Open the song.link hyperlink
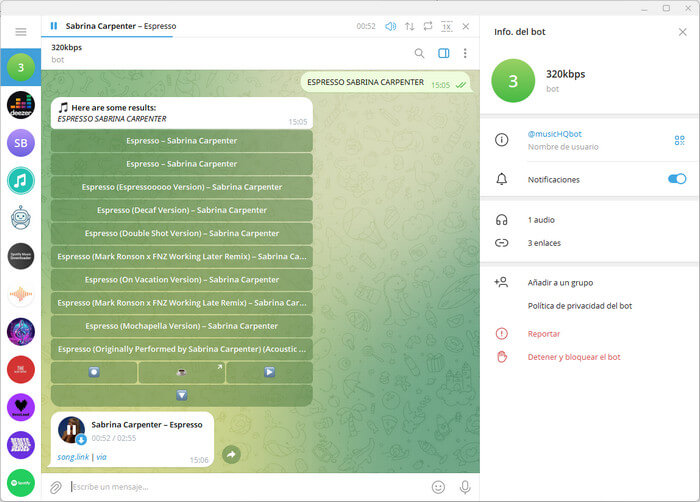Image resolution: width=700 pixels, height=502 pixels. (x=73, y=457)
